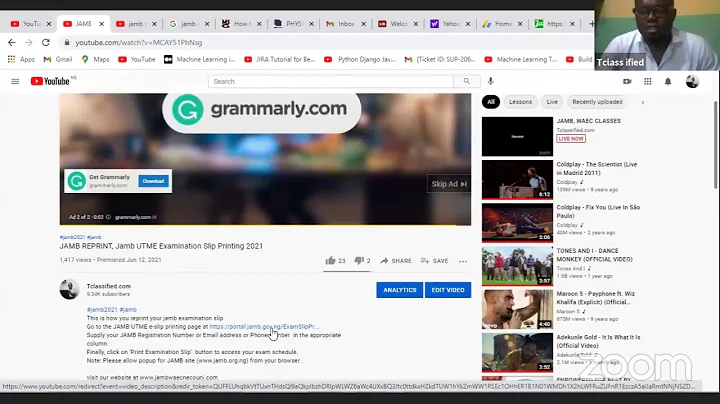Go back with the browser back arrow
Screen dimensions: 720x404
[11, 42]
